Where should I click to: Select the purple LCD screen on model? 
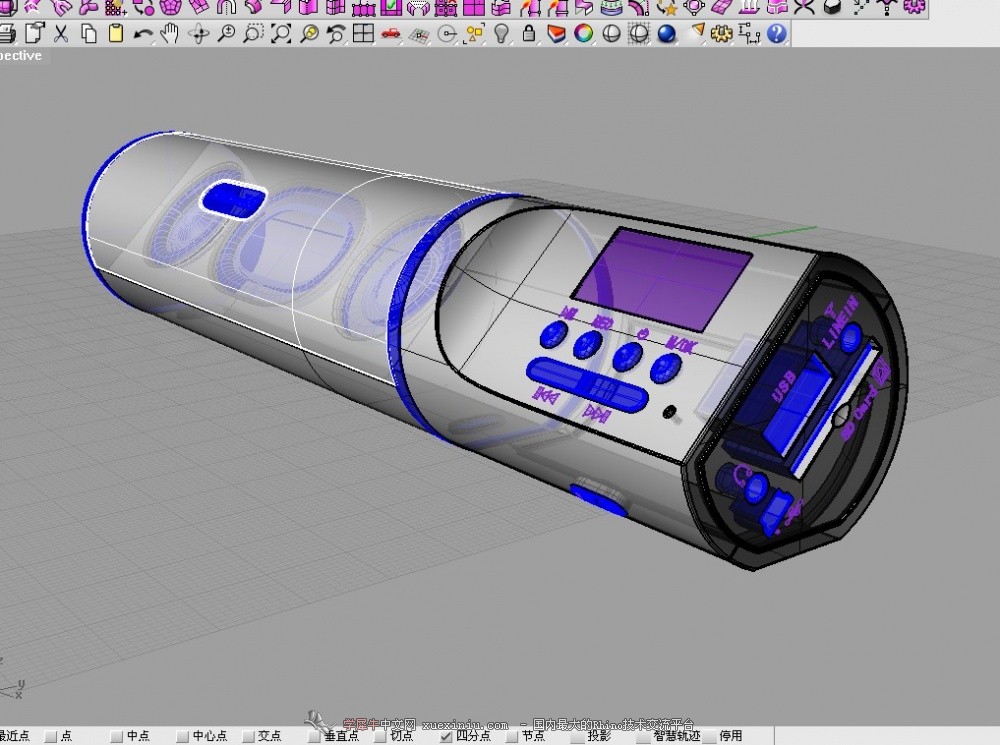coord(662,279)
